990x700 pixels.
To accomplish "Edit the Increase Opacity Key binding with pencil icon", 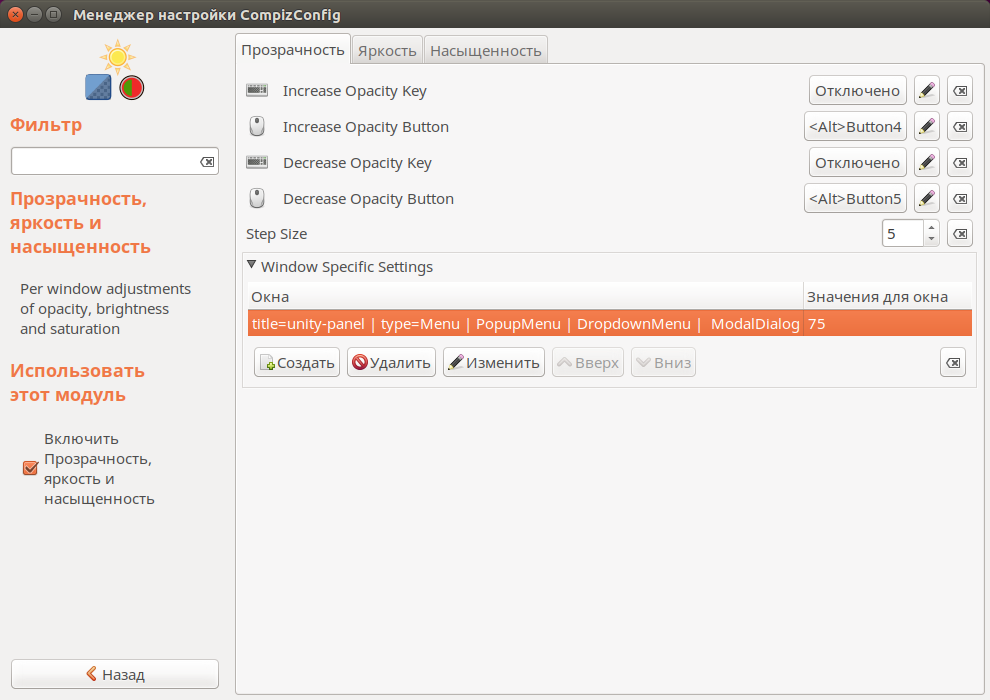I will (x=926, y=90).
